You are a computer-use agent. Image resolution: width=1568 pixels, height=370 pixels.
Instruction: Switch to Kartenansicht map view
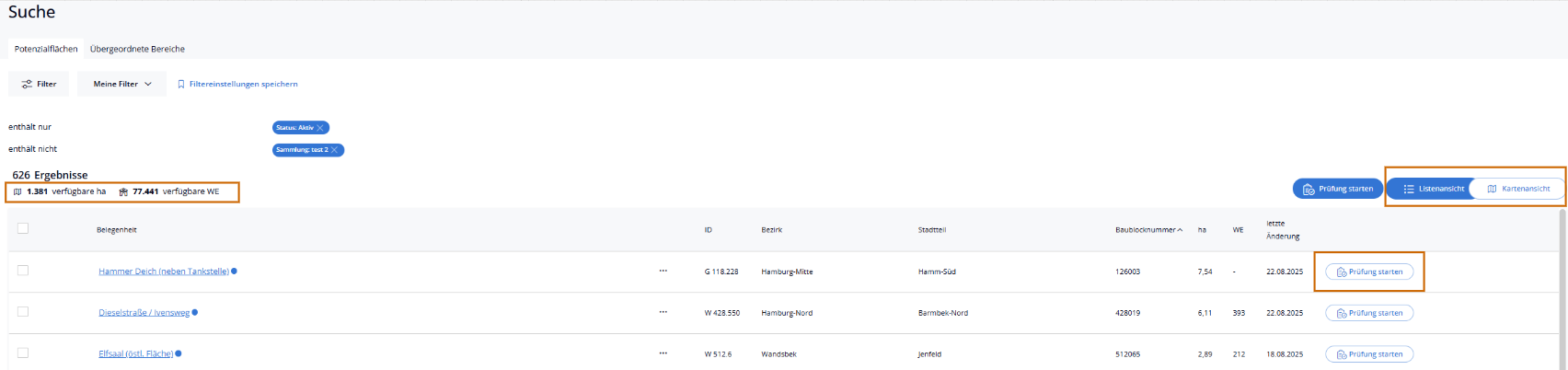tap(1517, 189)
